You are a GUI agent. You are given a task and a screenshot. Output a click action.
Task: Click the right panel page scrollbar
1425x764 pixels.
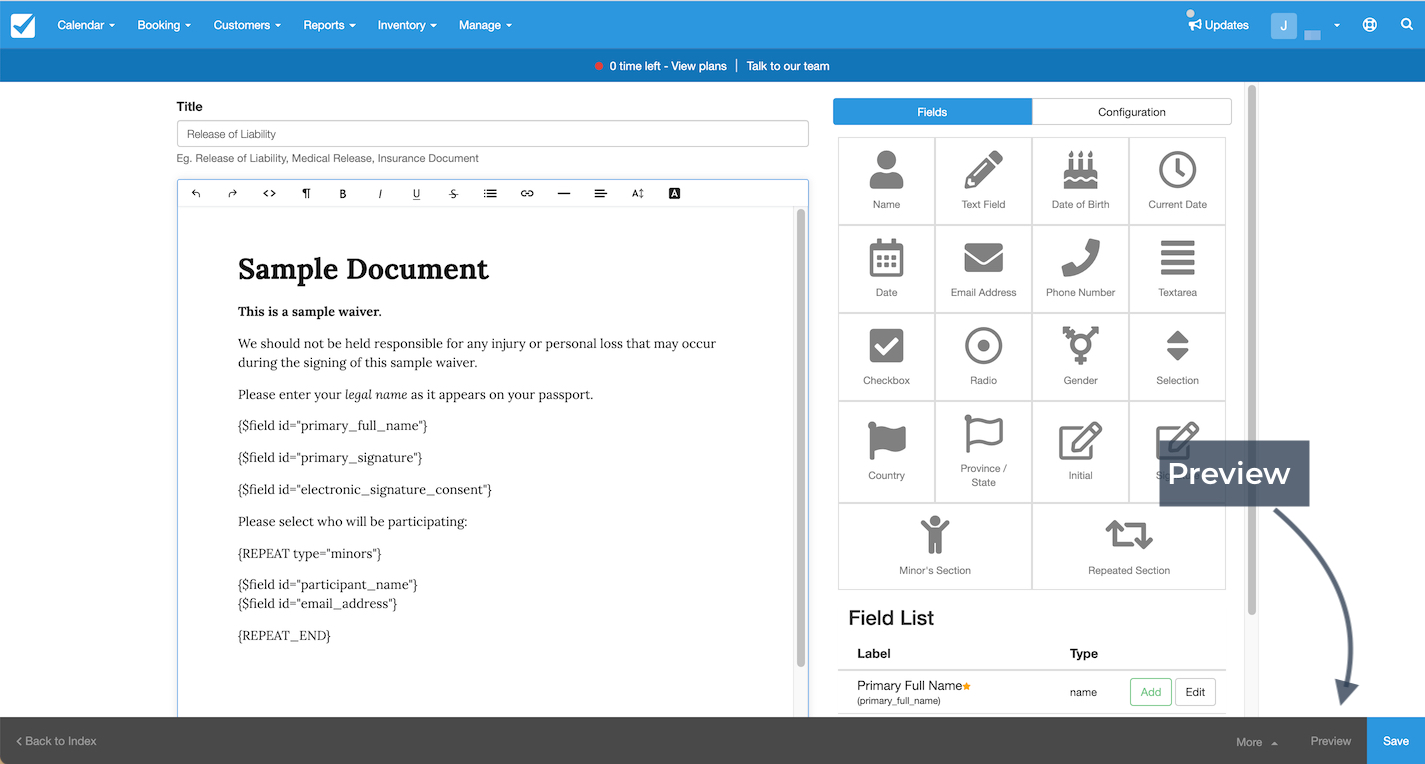(1251, 350)
